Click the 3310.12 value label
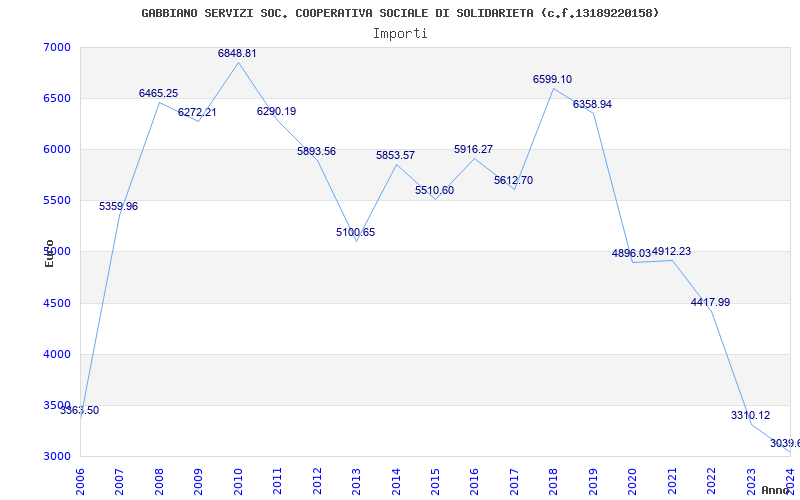 (751, 415)
